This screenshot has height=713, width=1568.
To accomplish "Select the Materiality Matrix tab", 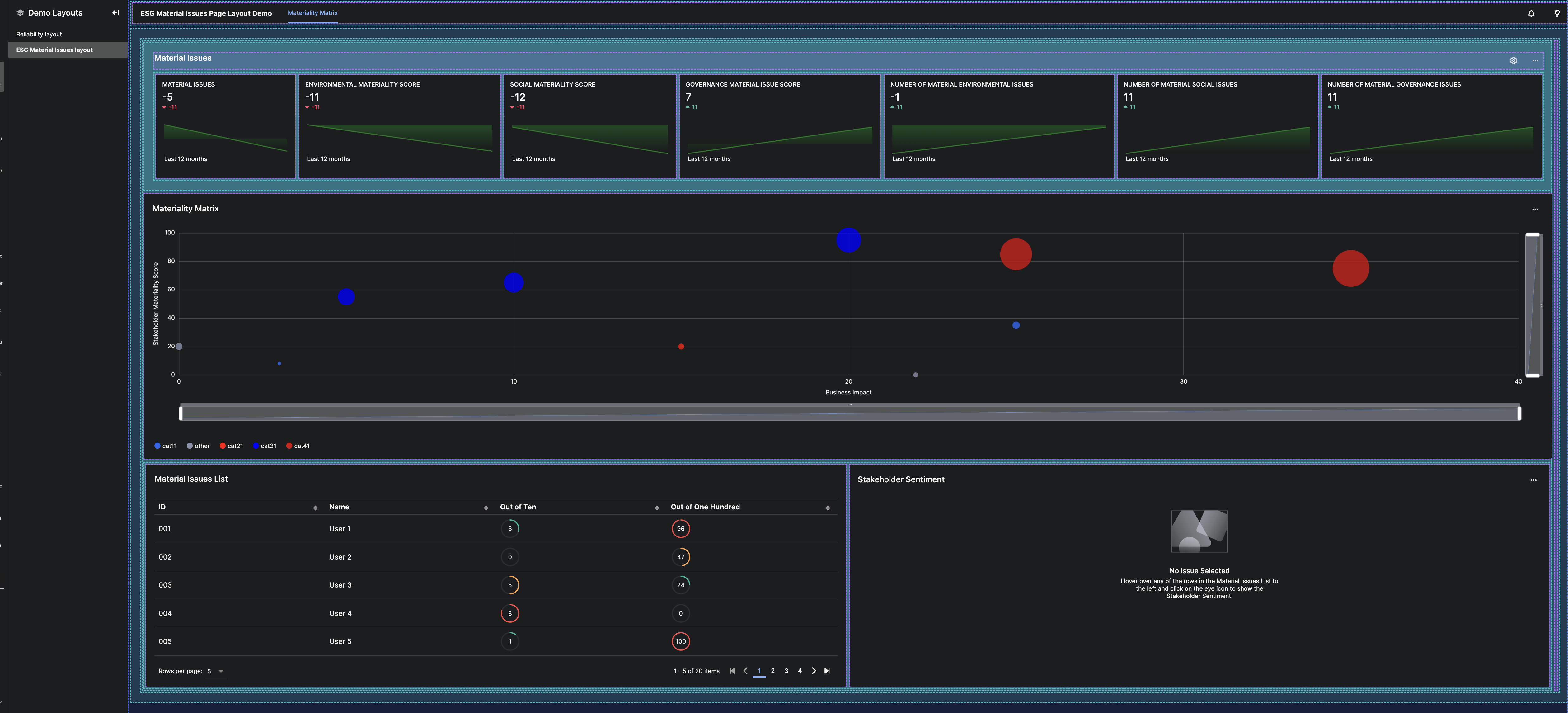I will point(312,13).
